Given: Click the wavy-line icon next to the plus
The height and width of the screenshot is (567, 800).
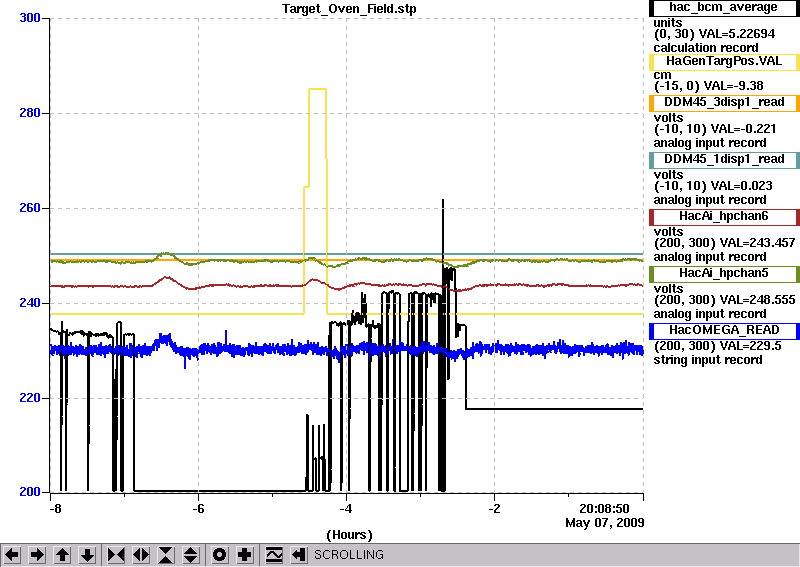Looking at the screenshot, I should (x=274, y=555).
